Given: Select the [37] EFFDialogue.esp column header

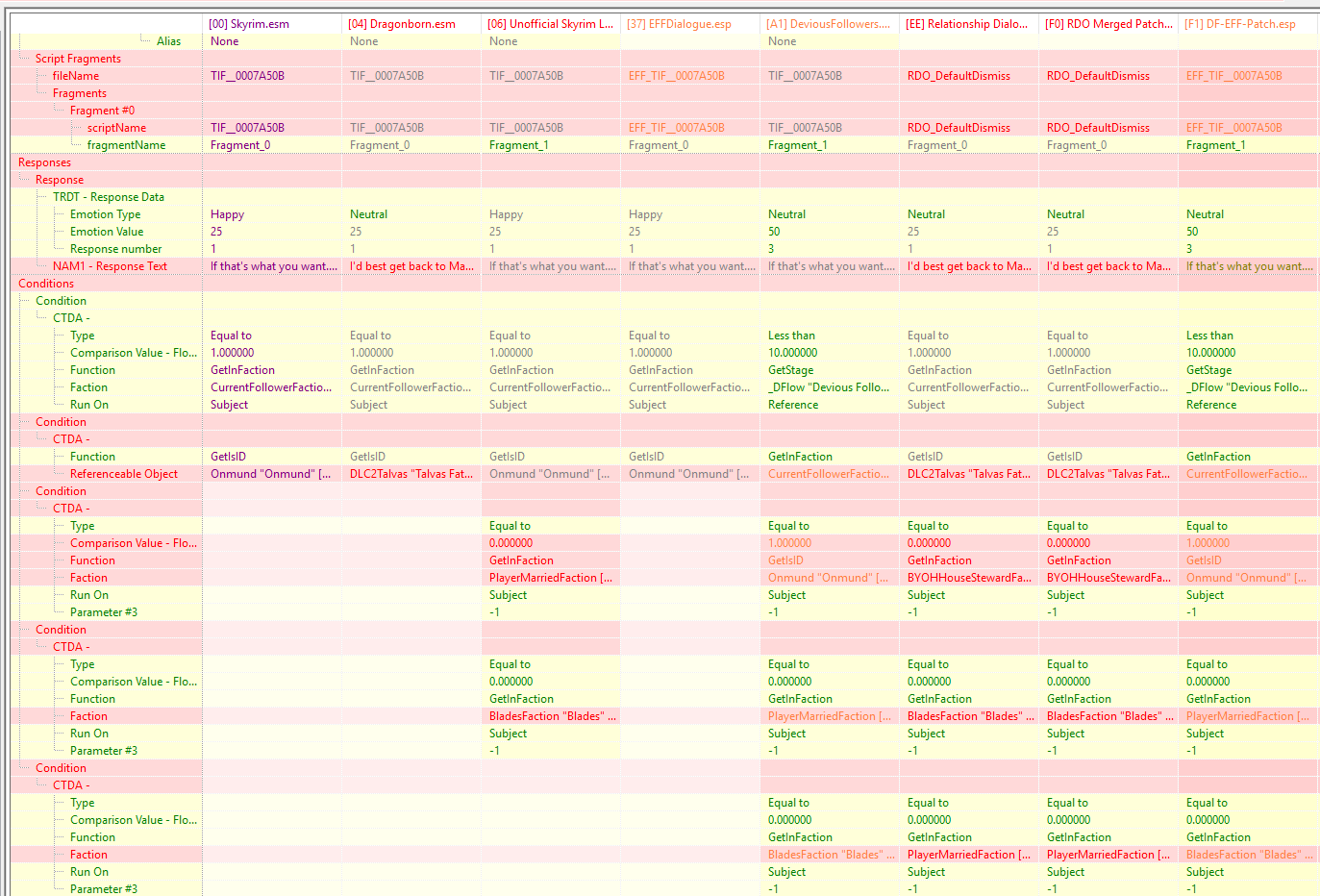Looking at the screenshot, I should 690,24.
